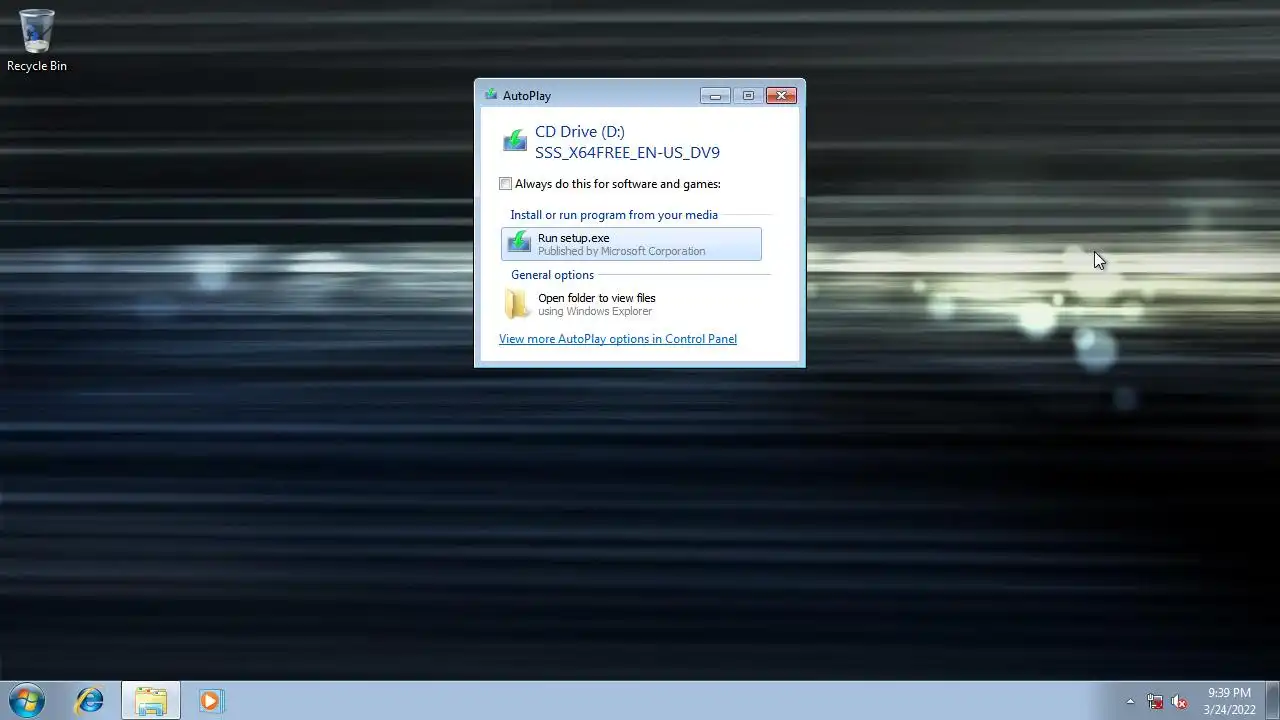Click the Show Desktop strip

pos(1272,701)
